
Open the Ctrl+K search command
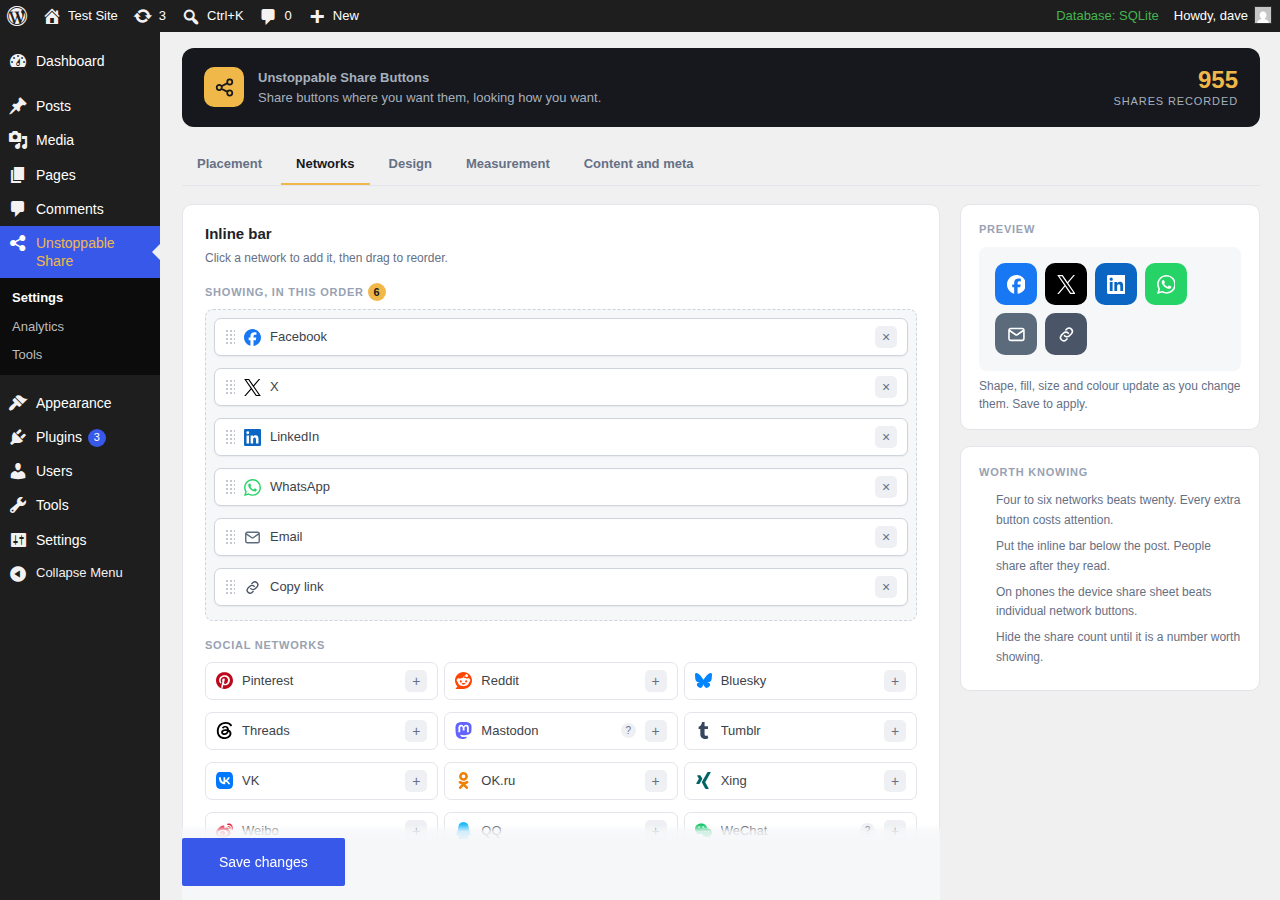[213, 16]
